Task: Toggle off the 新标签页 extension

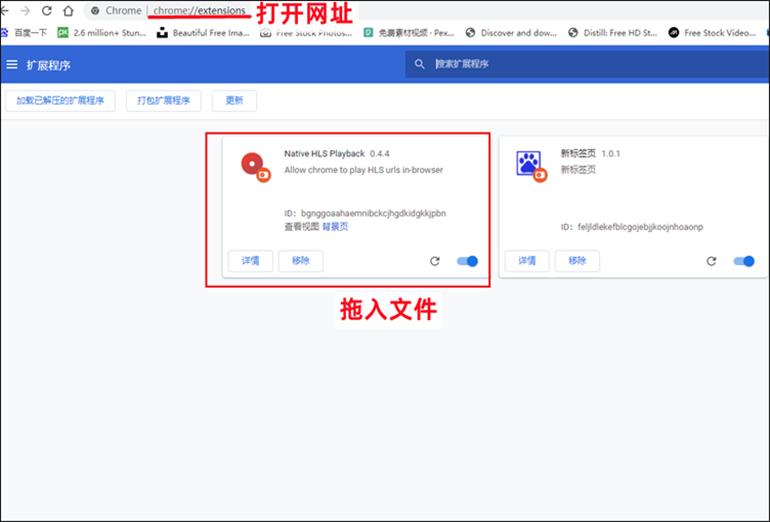Action: pos(744,261)
